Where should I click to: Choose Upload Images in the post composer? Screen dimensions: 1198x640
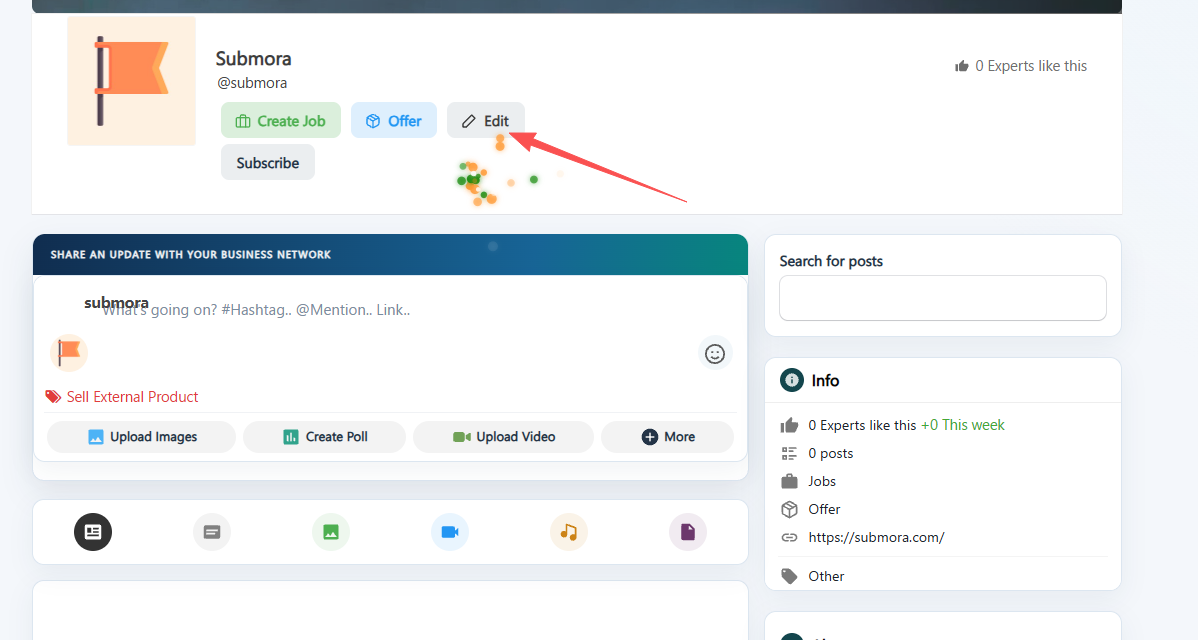coord(141,437)
